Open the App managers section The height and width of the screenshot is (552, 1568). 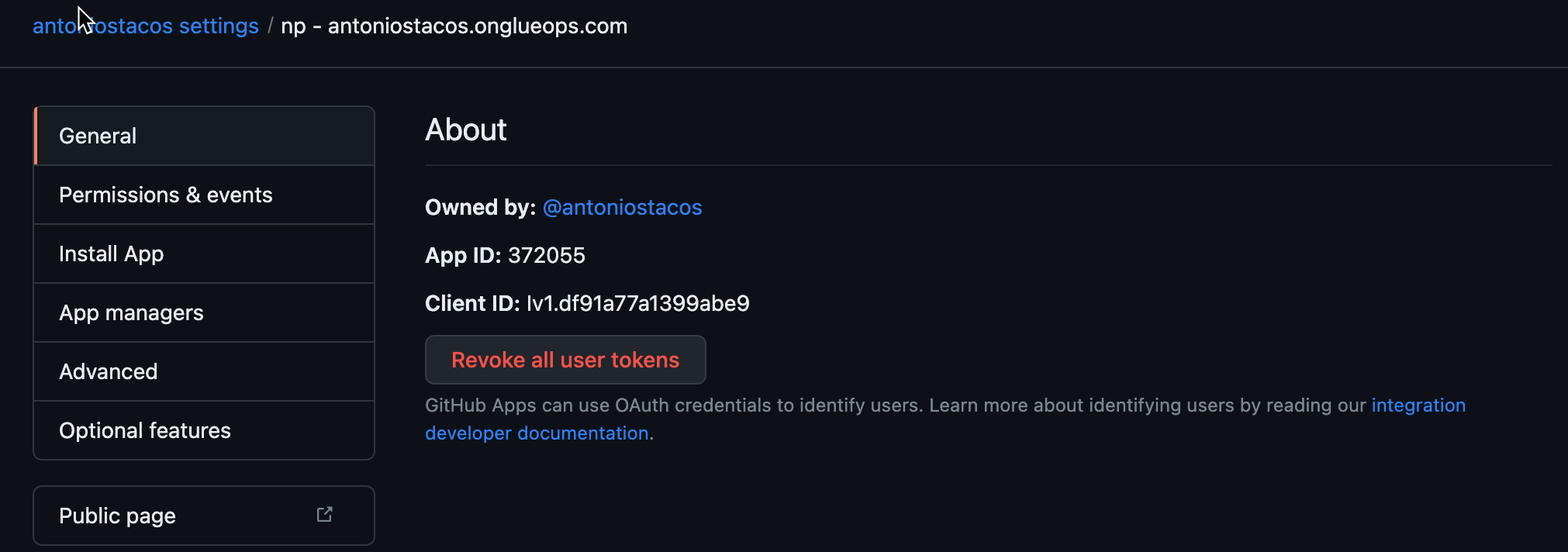click(x=131, y=313)
